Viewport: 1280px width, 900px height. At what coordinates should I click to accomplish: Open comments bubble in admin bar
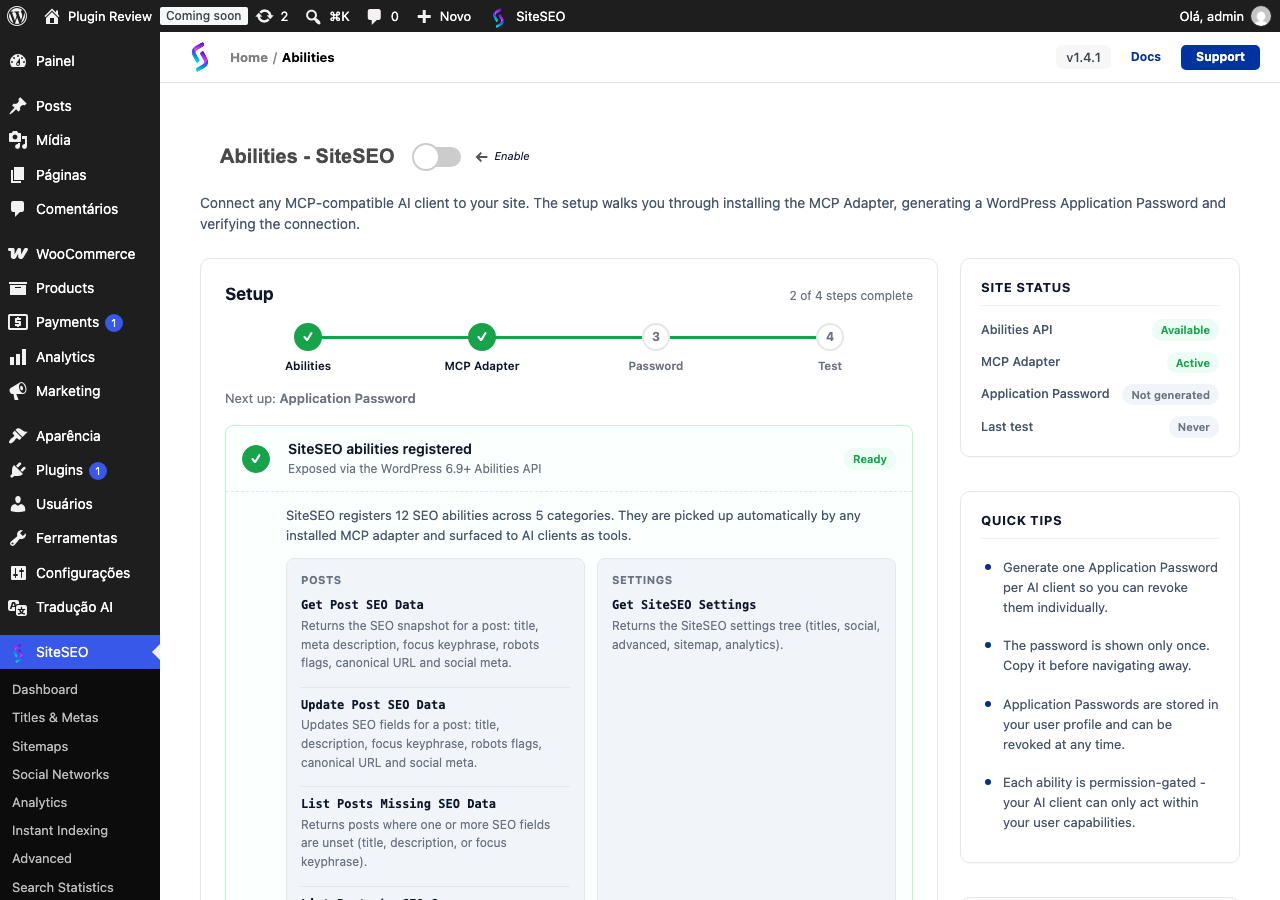click(x=374, y=16)
